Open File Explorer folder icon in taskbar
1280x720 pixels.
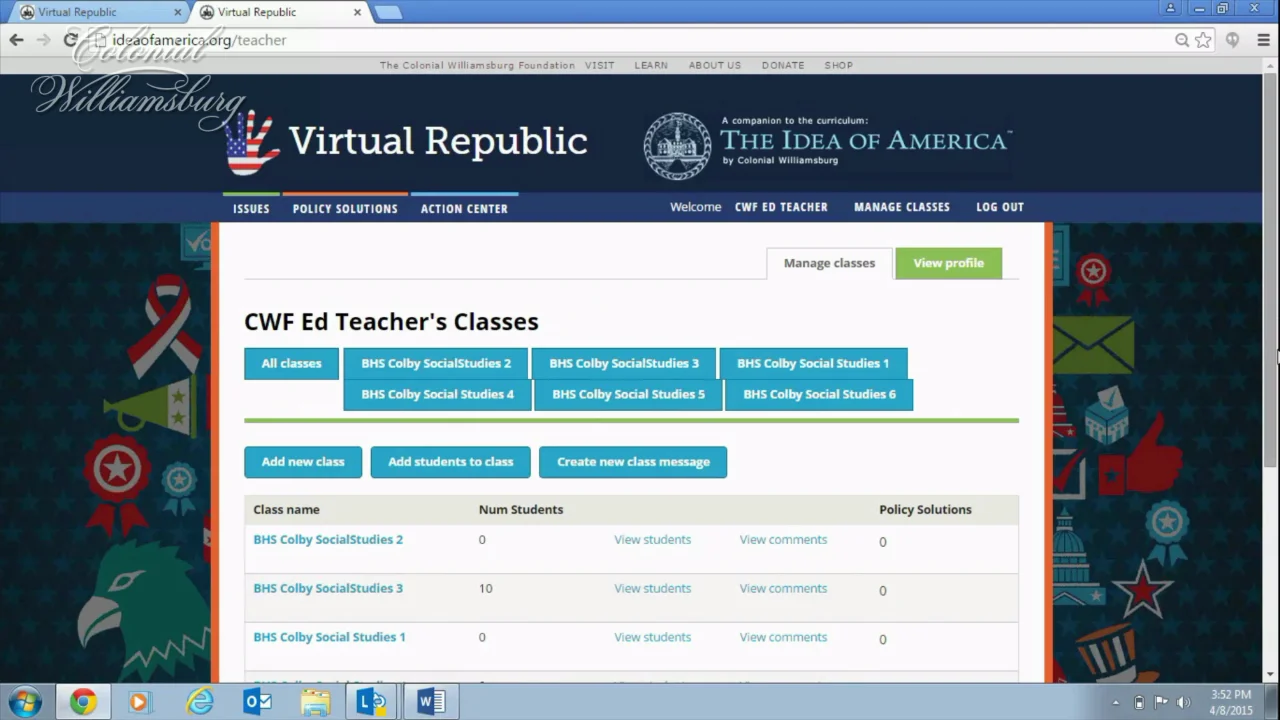coord(315,702)
